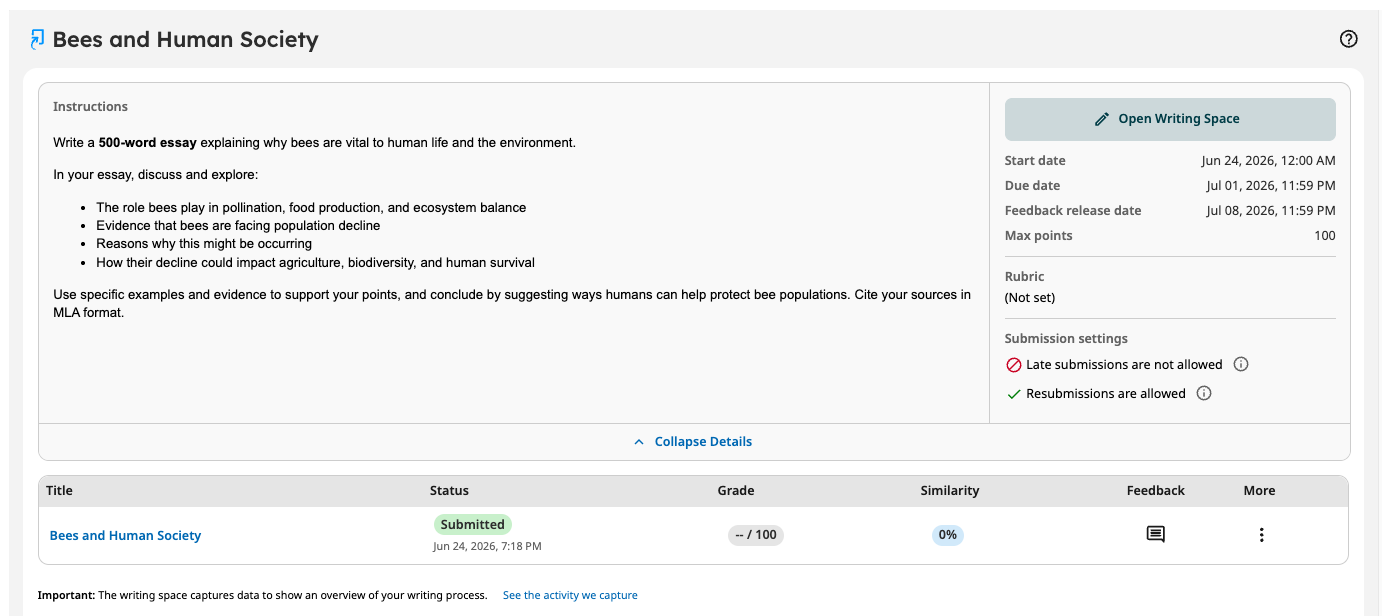Click Jun 24, 2026, 12:00 AM start date value
The width and height of the screenshot is (1382, 616).
click(x=1268, y=161)
